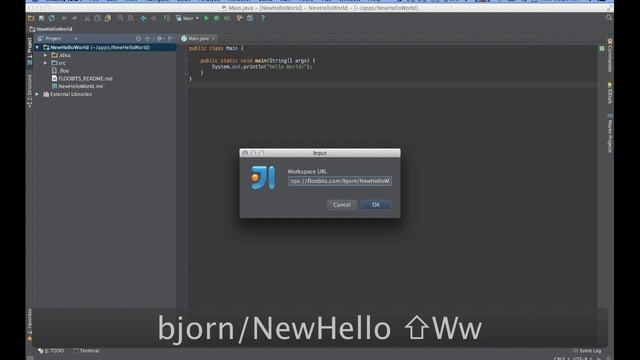Click the Make Project build icon
The height and width of the screenshot is (360, 640).
click(x=167, y=18)
